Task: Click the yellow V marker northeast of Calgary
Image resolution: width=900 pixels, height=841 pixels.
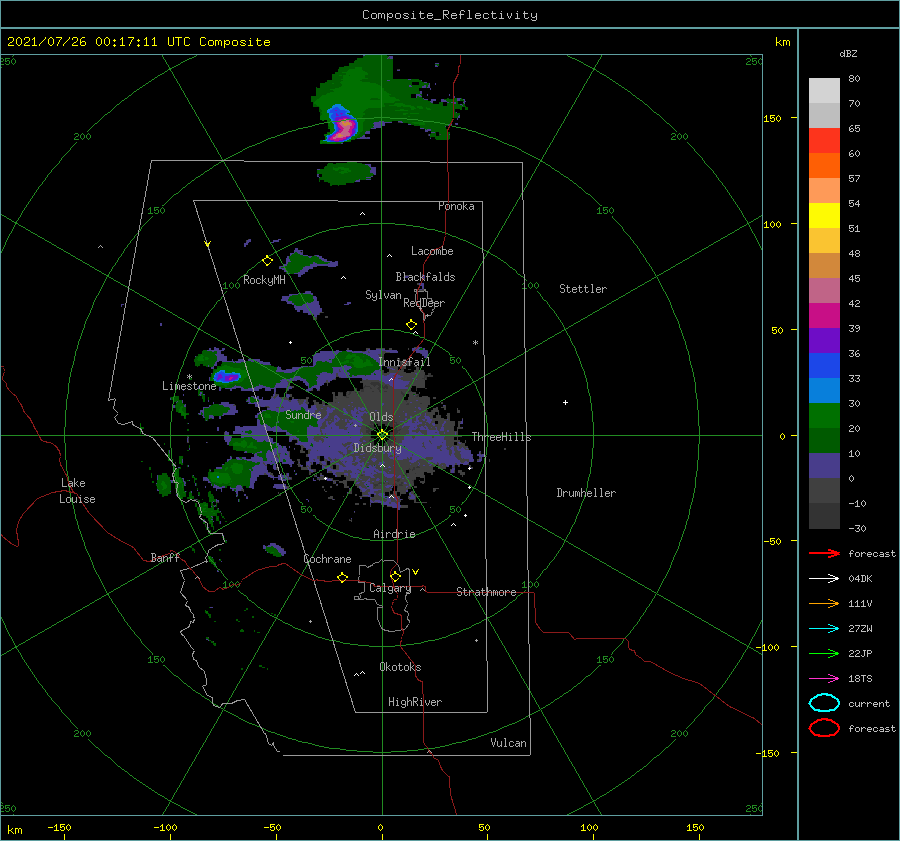Action: (416, 572)
